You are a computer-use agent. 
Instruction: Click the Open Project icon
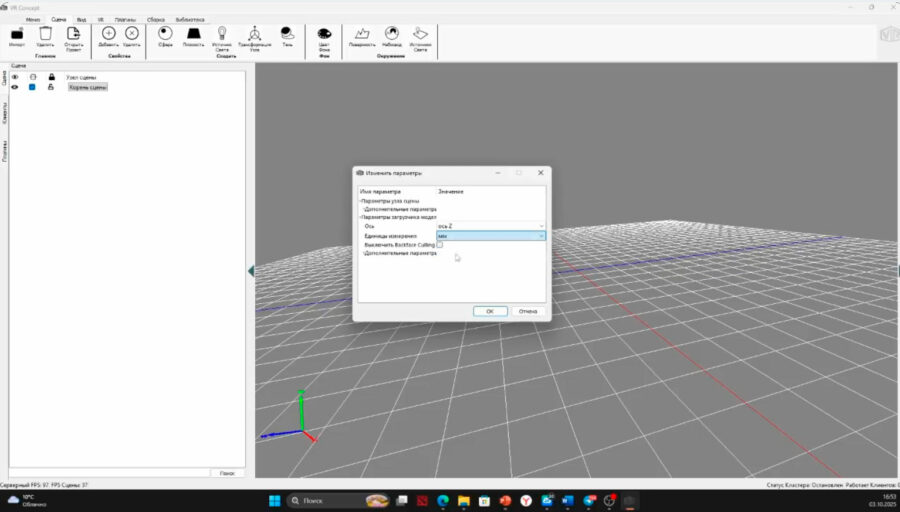pyautogui.click(x=73, y=35)
